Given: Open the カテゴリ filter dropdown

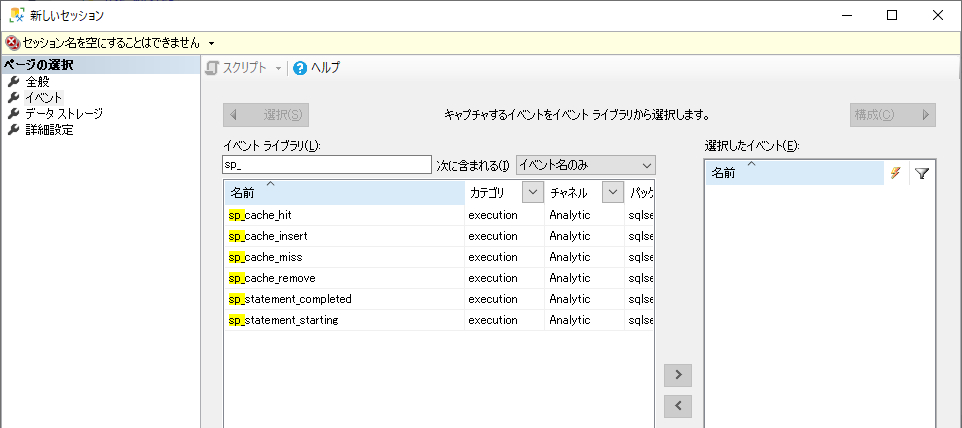Looking at the screenshot, I should (x=533, y=192).
